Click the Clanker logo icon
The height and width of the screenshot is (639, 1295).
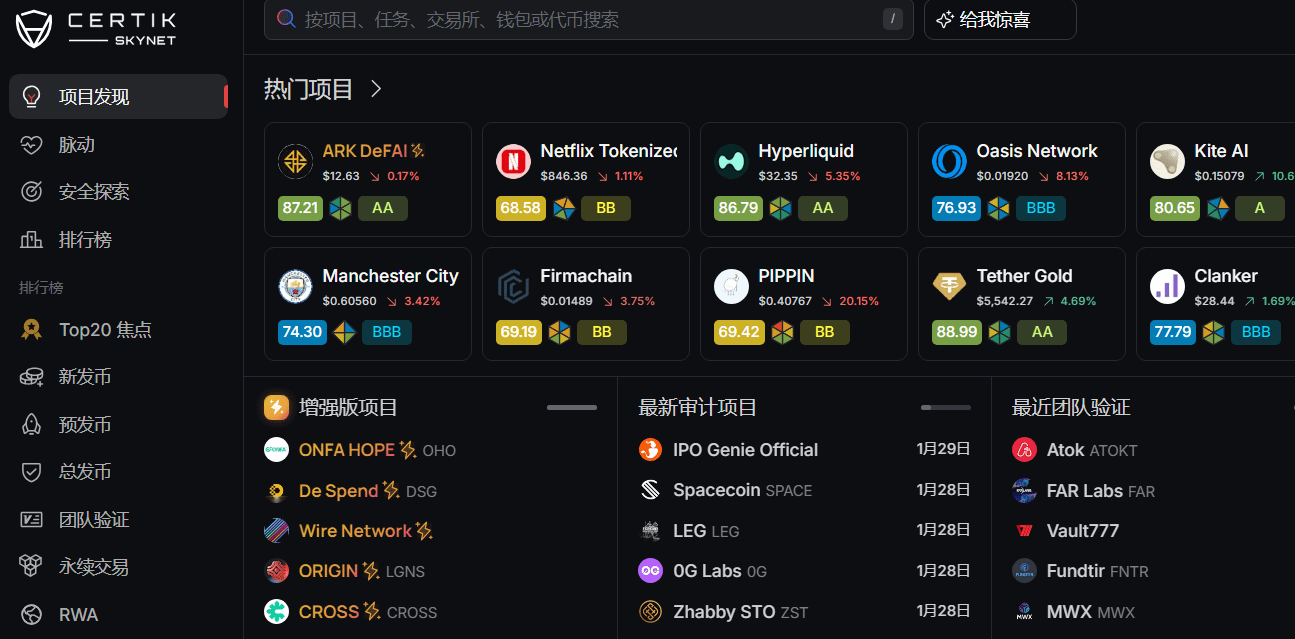pyautogui.click(x=1167, y=286)
